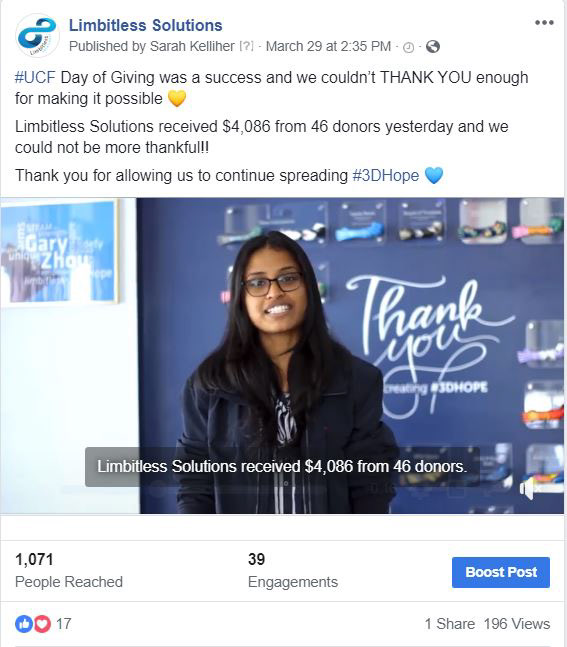Click the public globe privacy icon
Viewport: 567px width, 647px height.
pos(432,47)
